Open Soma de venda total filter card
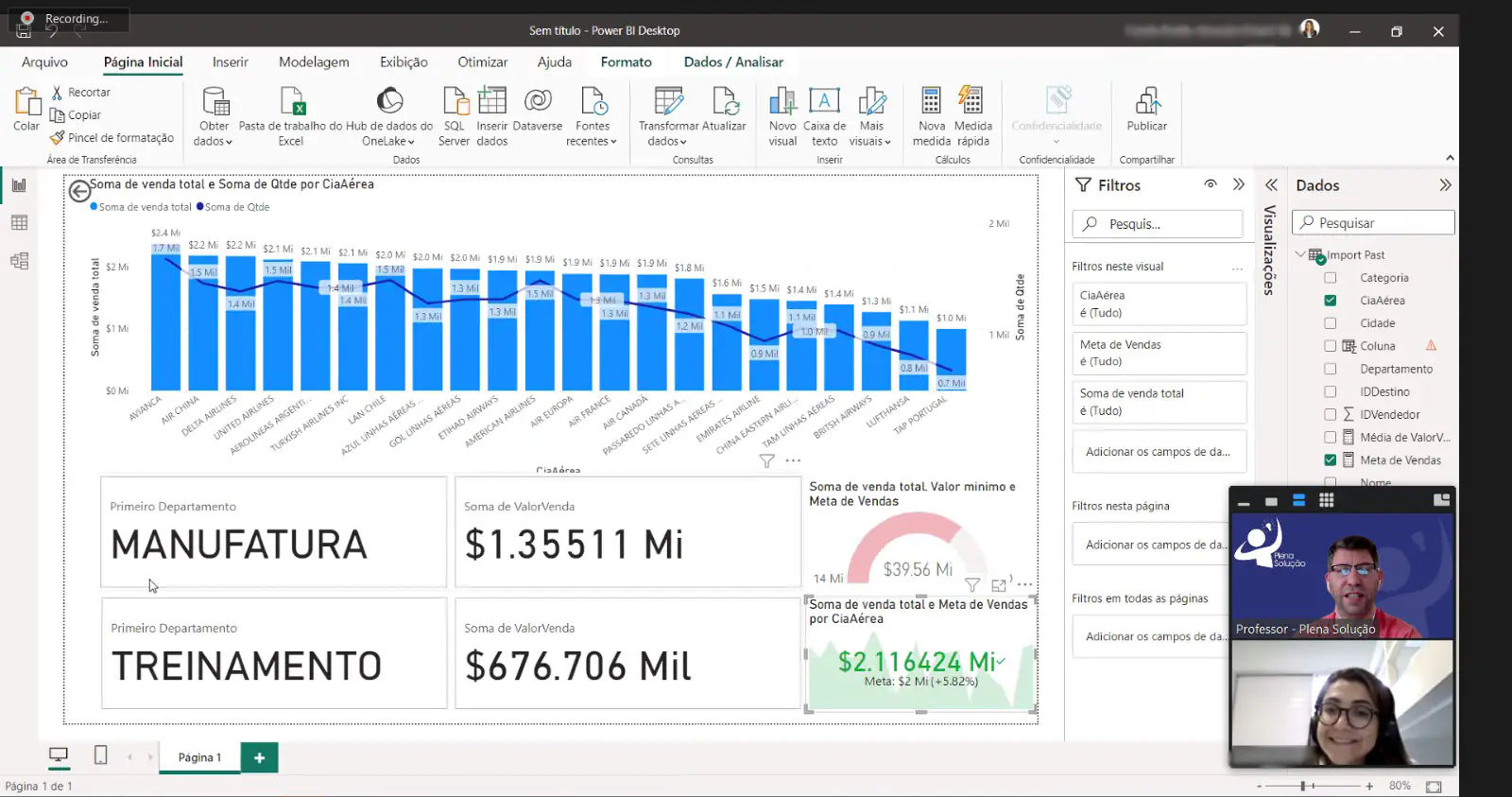The height and width of the screenshot is (797, 1512). click(x=1160, y=402)
